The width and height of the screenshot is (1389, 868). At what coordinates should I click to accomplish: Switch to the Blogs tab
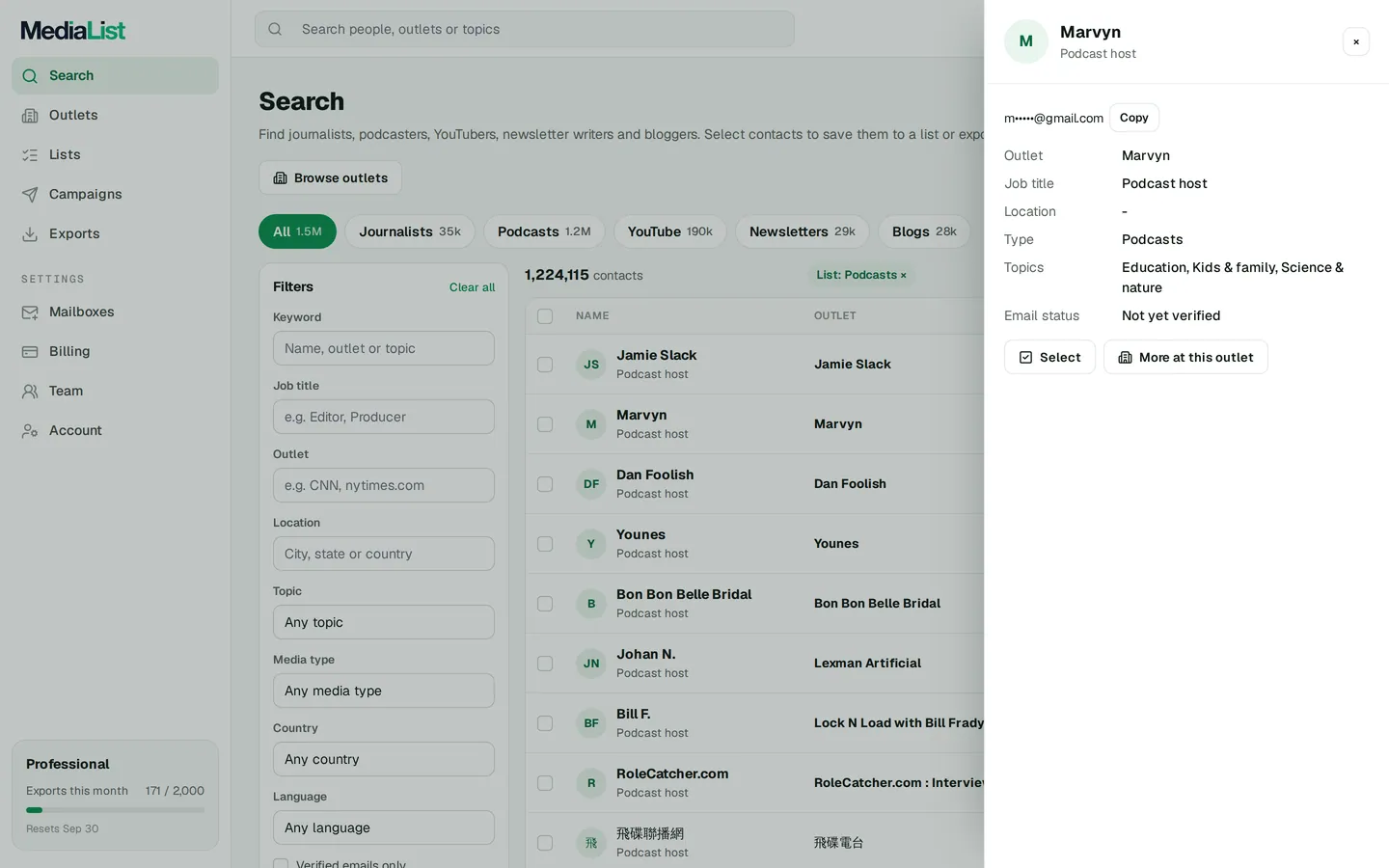pos(924,231)
